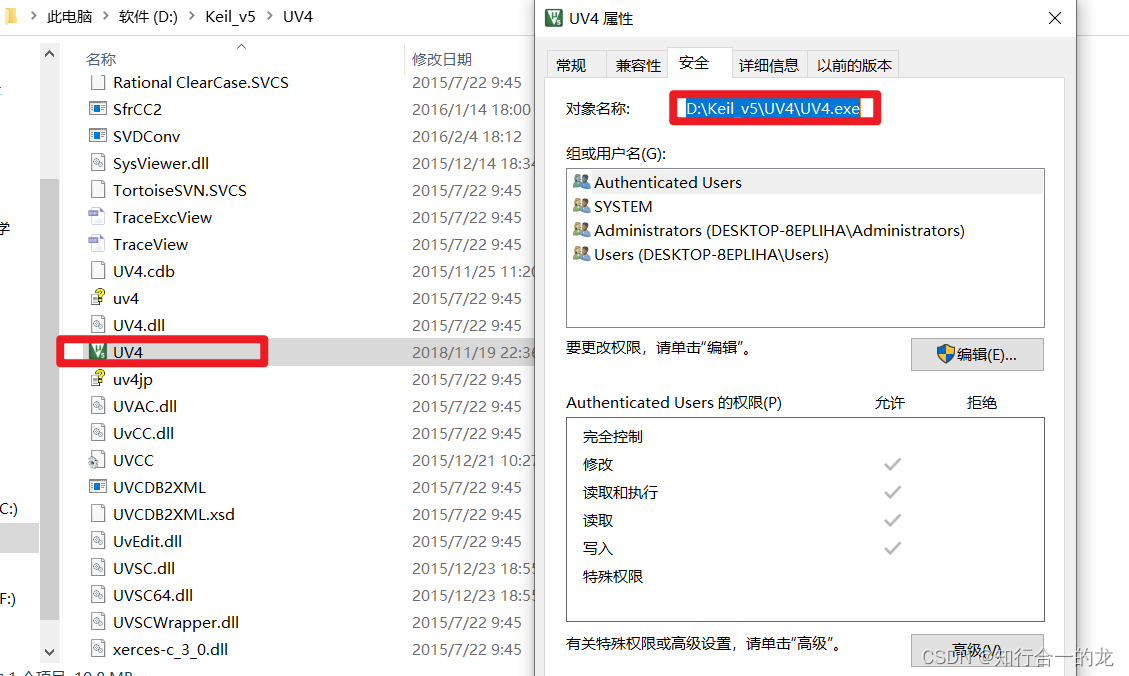Viewport: 1129px width, 676px height.
Task: Click the SVDConv application icon
Action: (98, 135)
